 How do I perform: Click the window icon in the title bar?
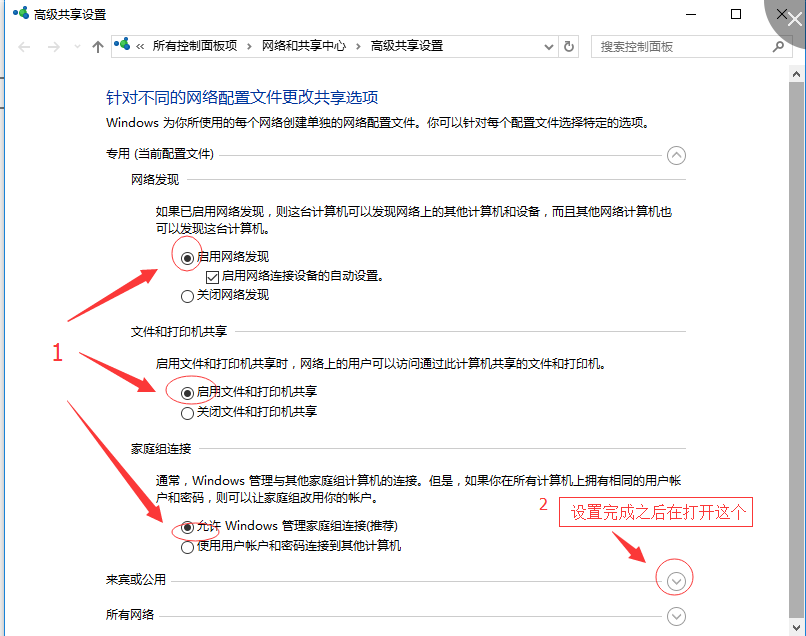(21, 13)
